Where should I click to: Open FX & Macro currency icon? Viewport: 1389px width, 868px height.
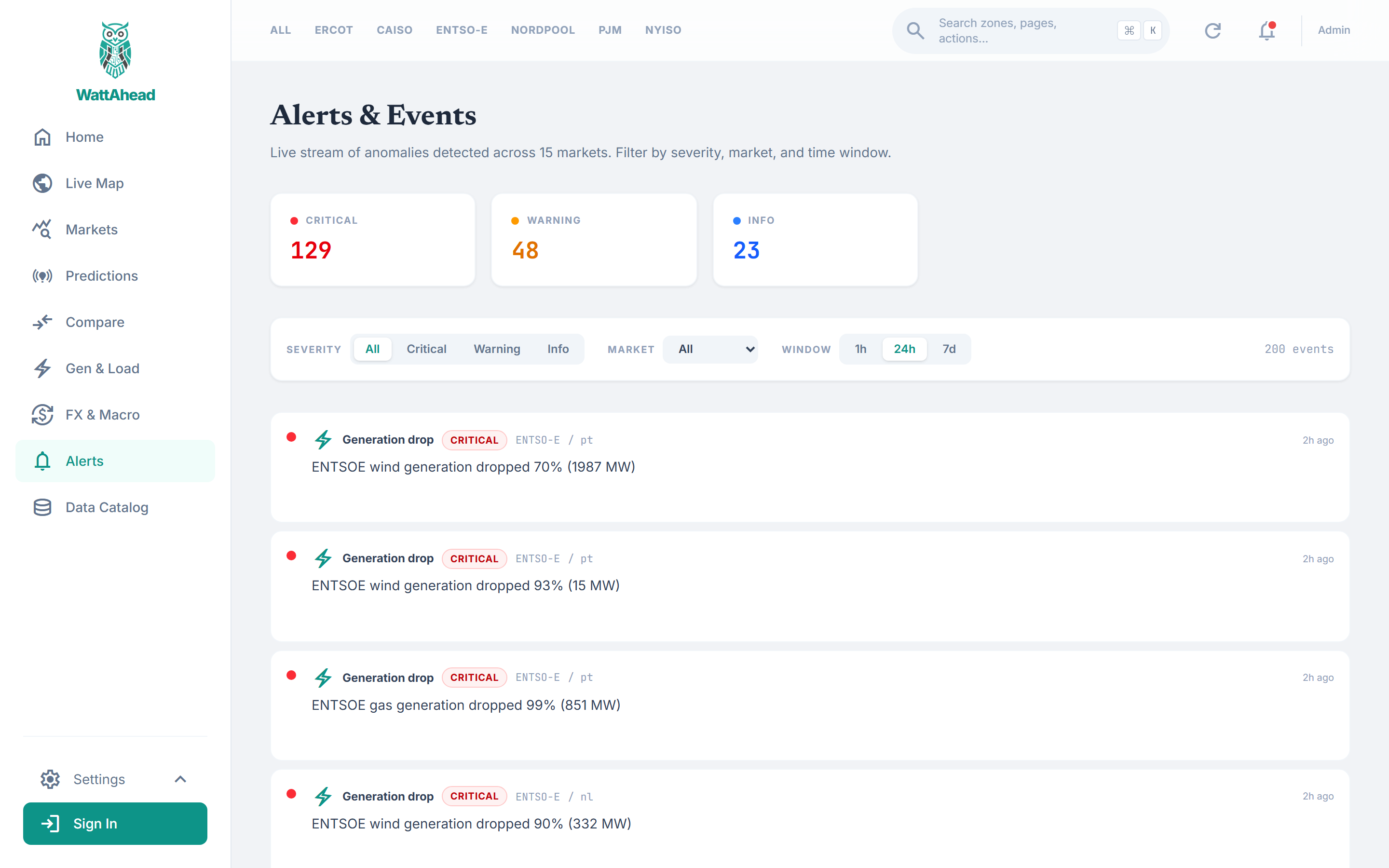pos(42,415)
